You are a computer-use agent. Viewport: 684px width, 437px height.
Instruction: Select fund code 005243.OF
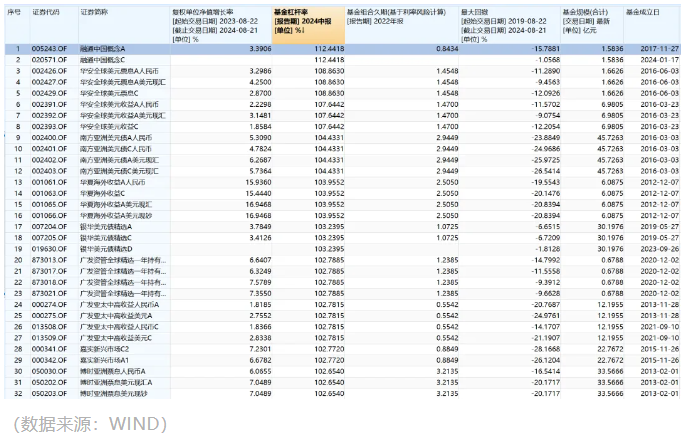[49, 49]
